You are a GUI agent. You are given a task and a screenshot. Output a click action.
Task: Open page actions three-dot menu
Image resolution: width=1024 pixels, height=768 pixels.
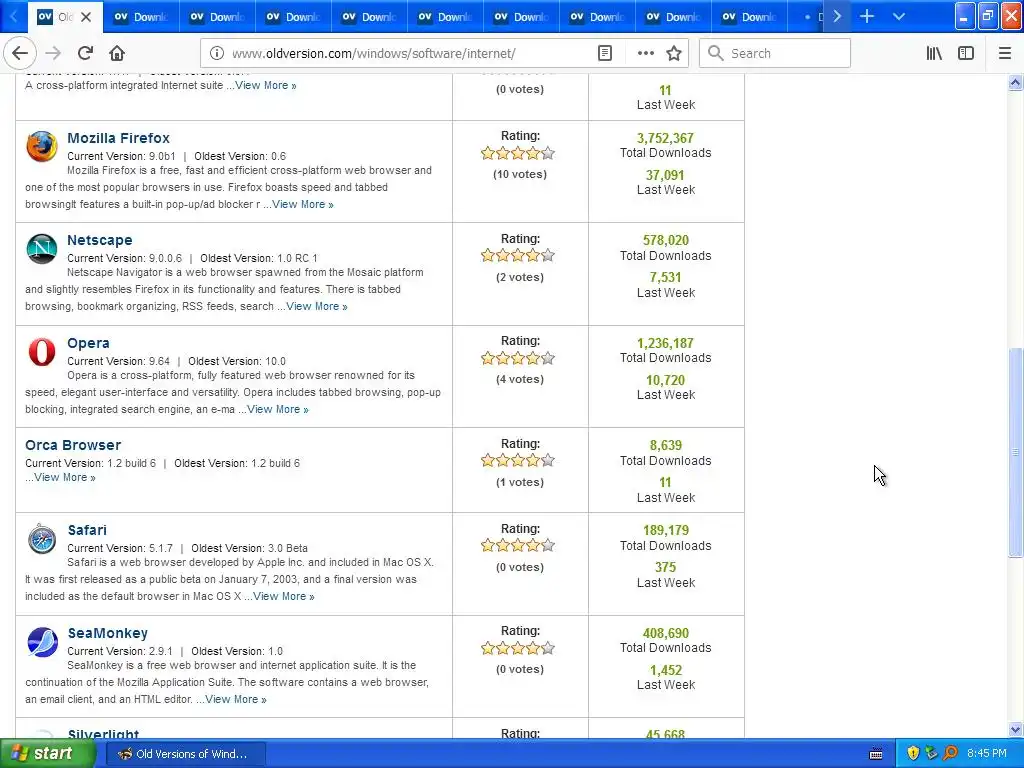point(645,54)
